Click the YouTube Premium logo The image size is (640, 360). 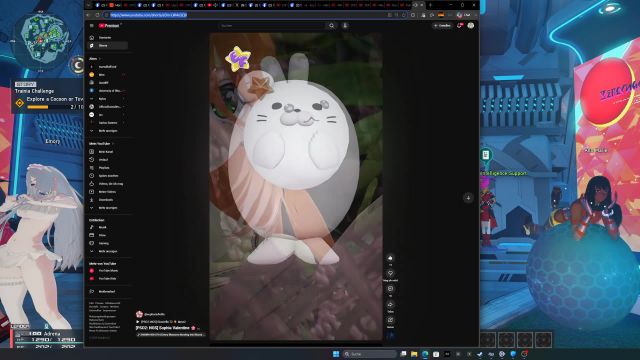click(109, 26)
